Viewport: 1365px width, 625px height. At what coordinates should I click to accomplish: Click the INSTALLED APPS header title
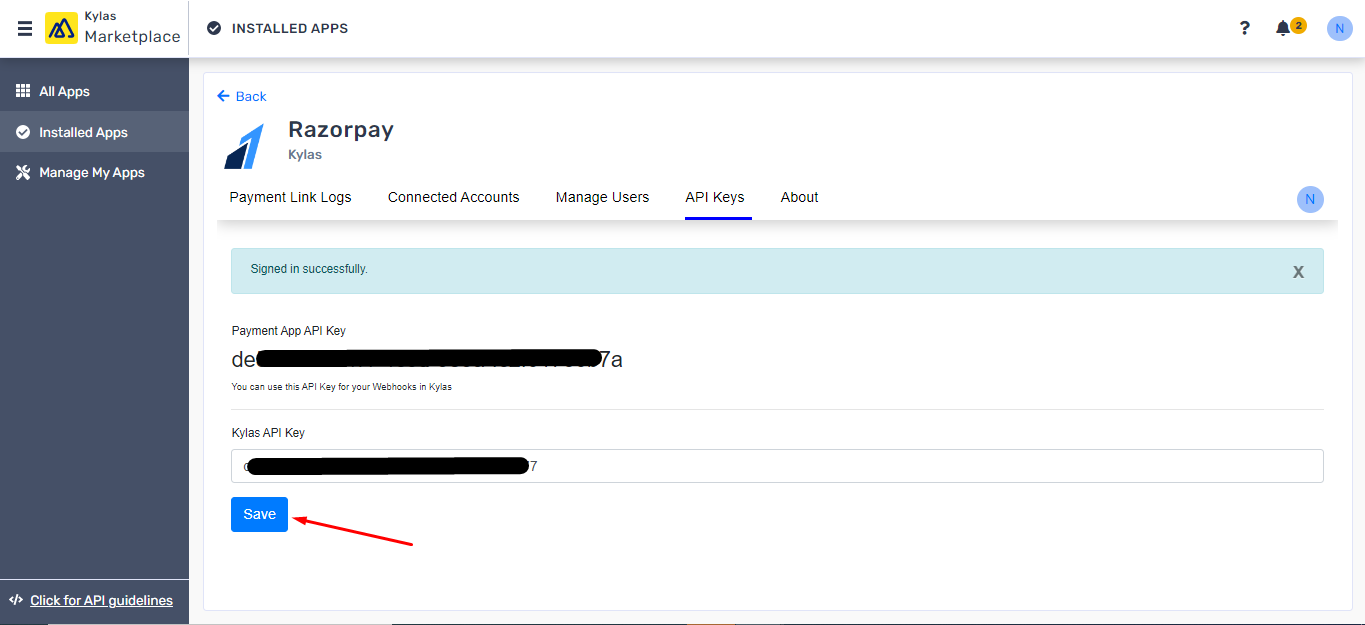pyautogui.click(x=290, y=28)
